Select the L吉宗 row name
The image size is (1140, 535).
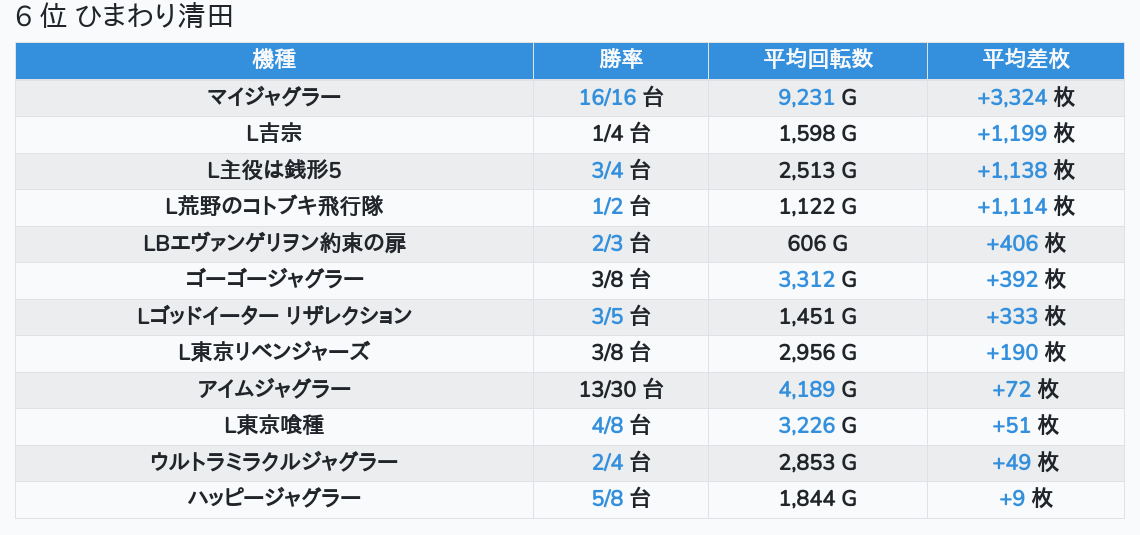(x=274, y=133)
